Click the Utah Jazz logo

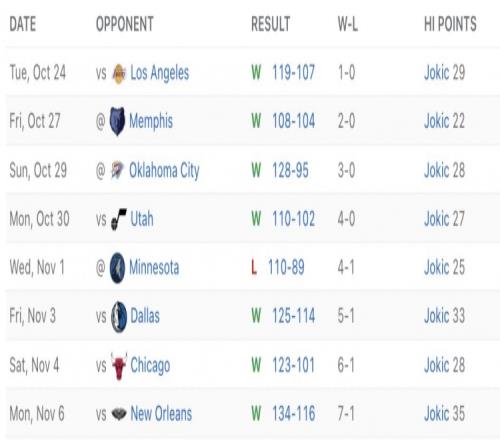[119, 219]
